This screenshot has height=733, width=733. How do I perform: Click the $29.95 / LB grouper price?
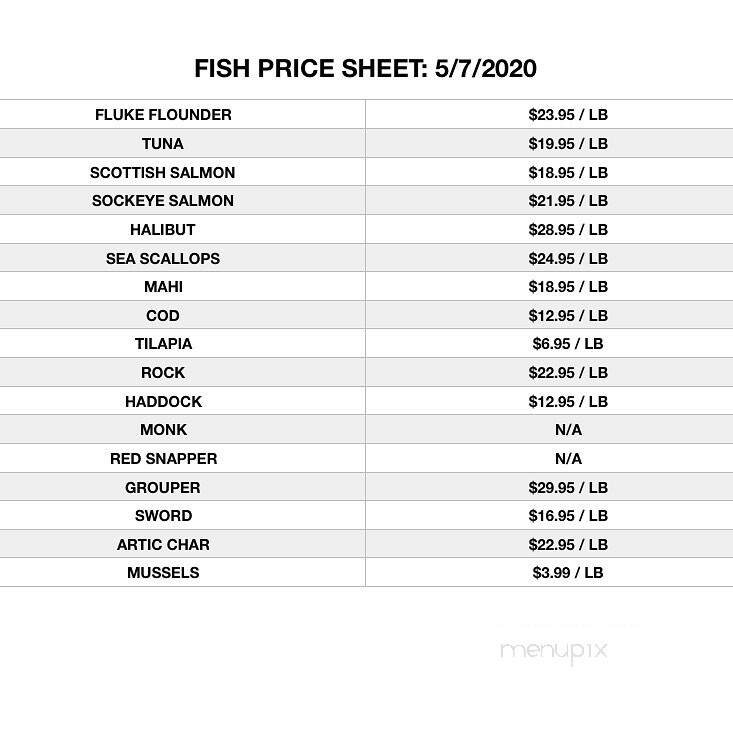pyautogui.click(x=568, y=488)
